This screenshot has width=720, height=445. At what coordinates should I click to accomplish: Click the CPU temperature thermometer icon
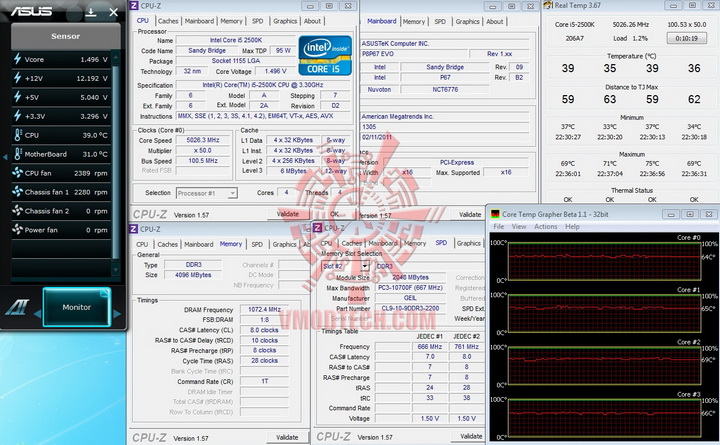pos(17,135)
